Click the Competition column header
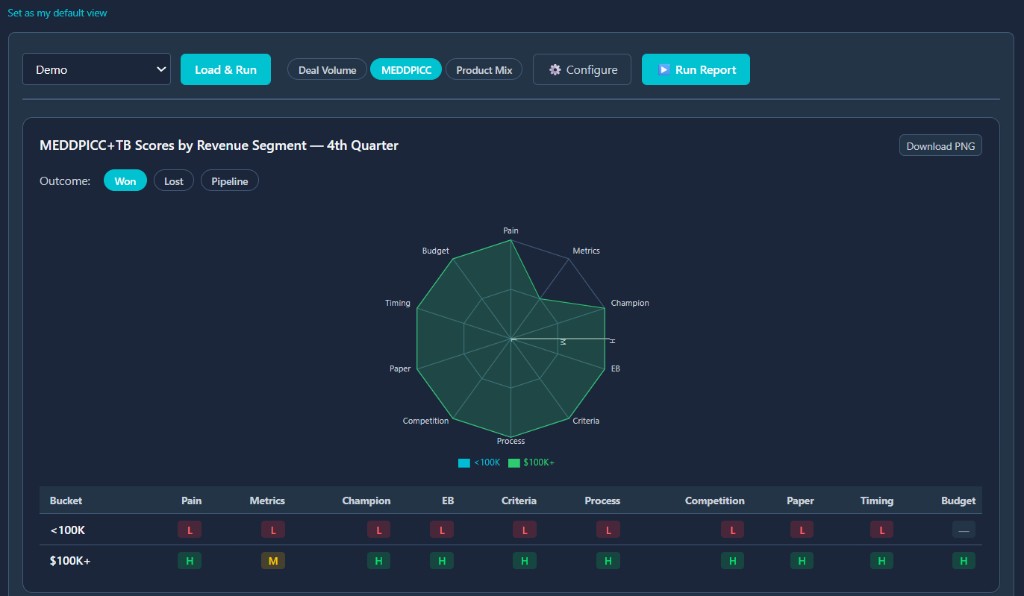This screenshot has height=596, width=1024. tap(714, 501)
